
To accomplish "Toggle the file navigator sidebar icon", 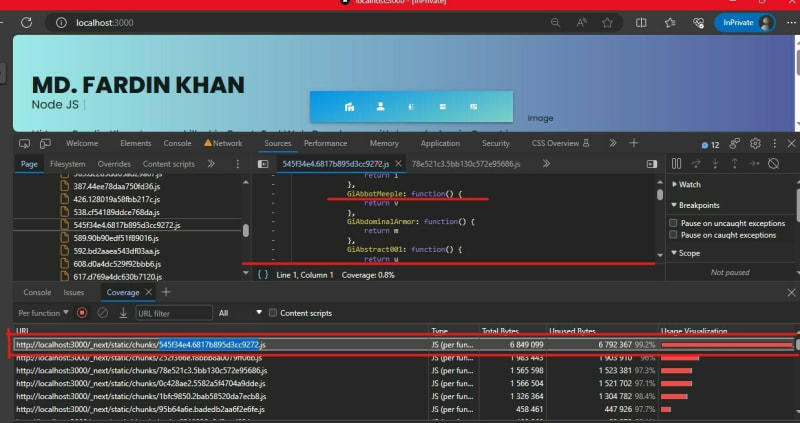I will [263, 164].
